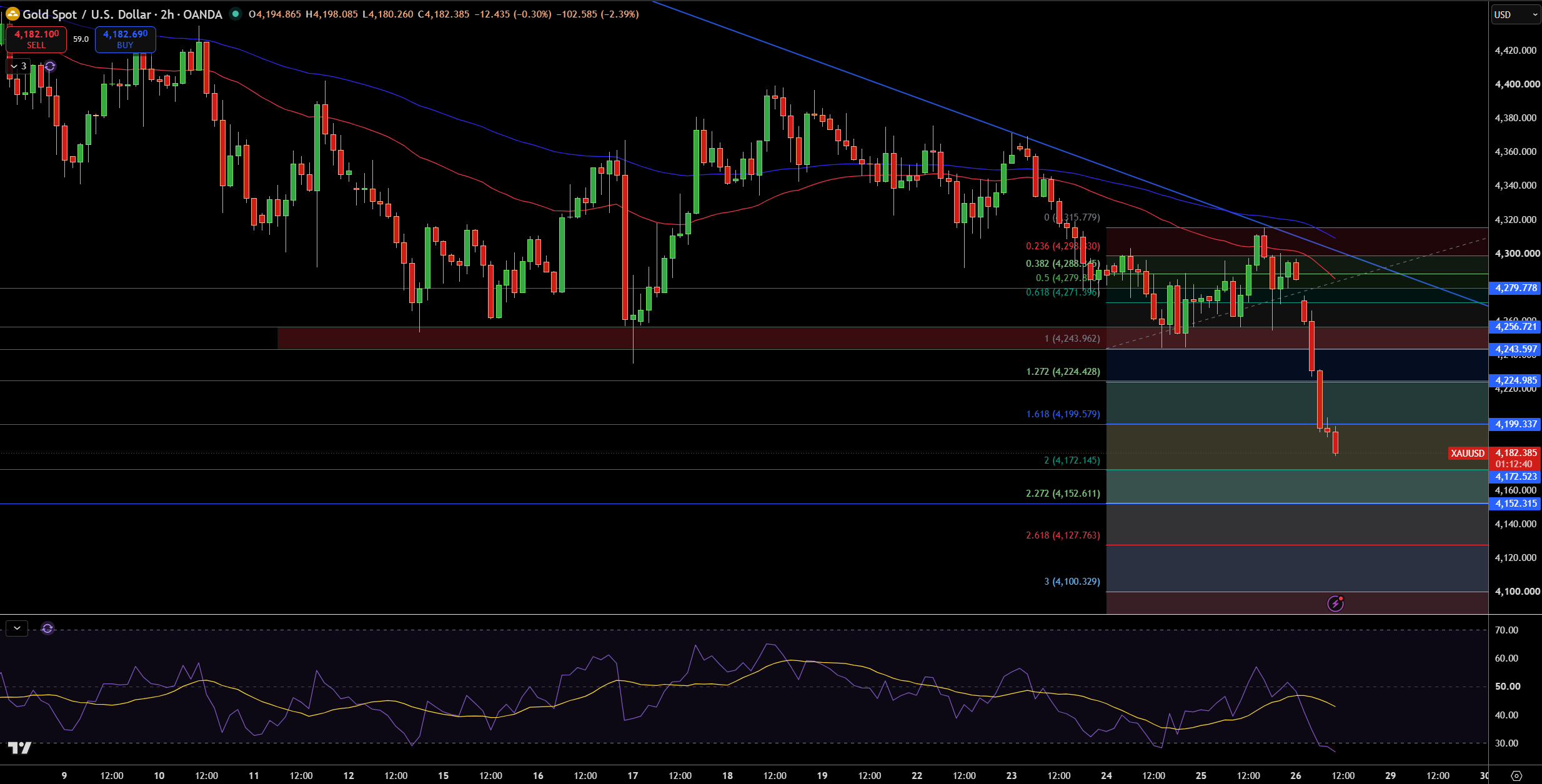Click the RSI 30.00 scale label
The image size is (1542, 784).
pyautogui.click(x=1506, y=743)
